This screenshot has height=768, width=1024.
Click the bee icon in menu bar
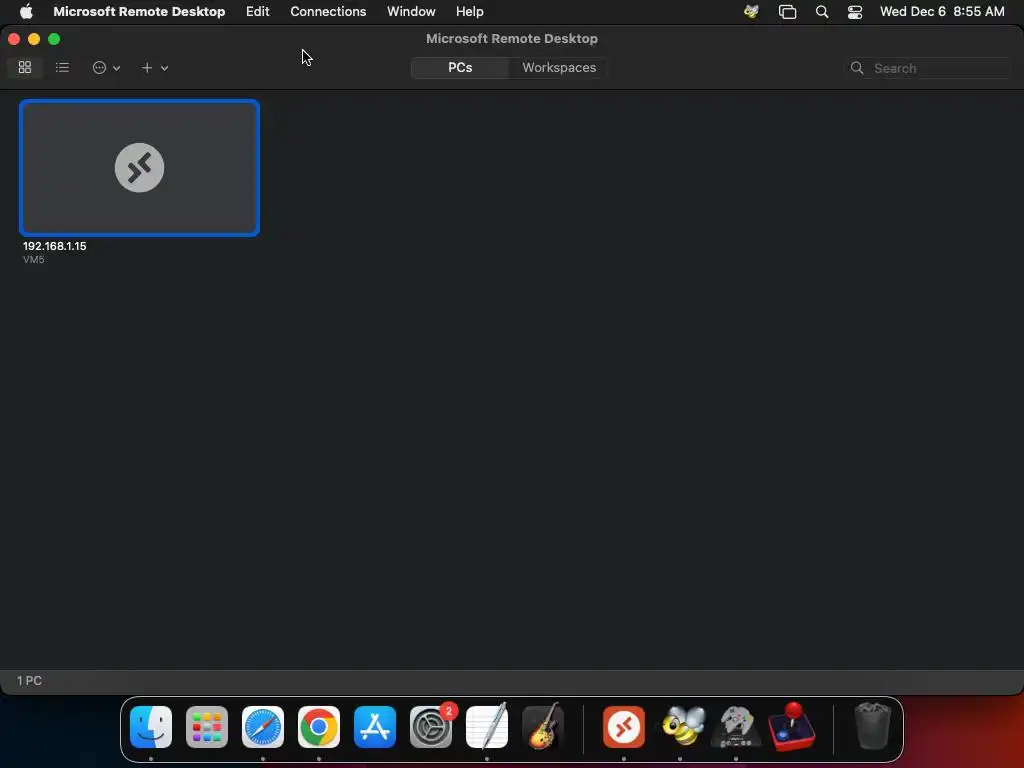pos(751,11)
